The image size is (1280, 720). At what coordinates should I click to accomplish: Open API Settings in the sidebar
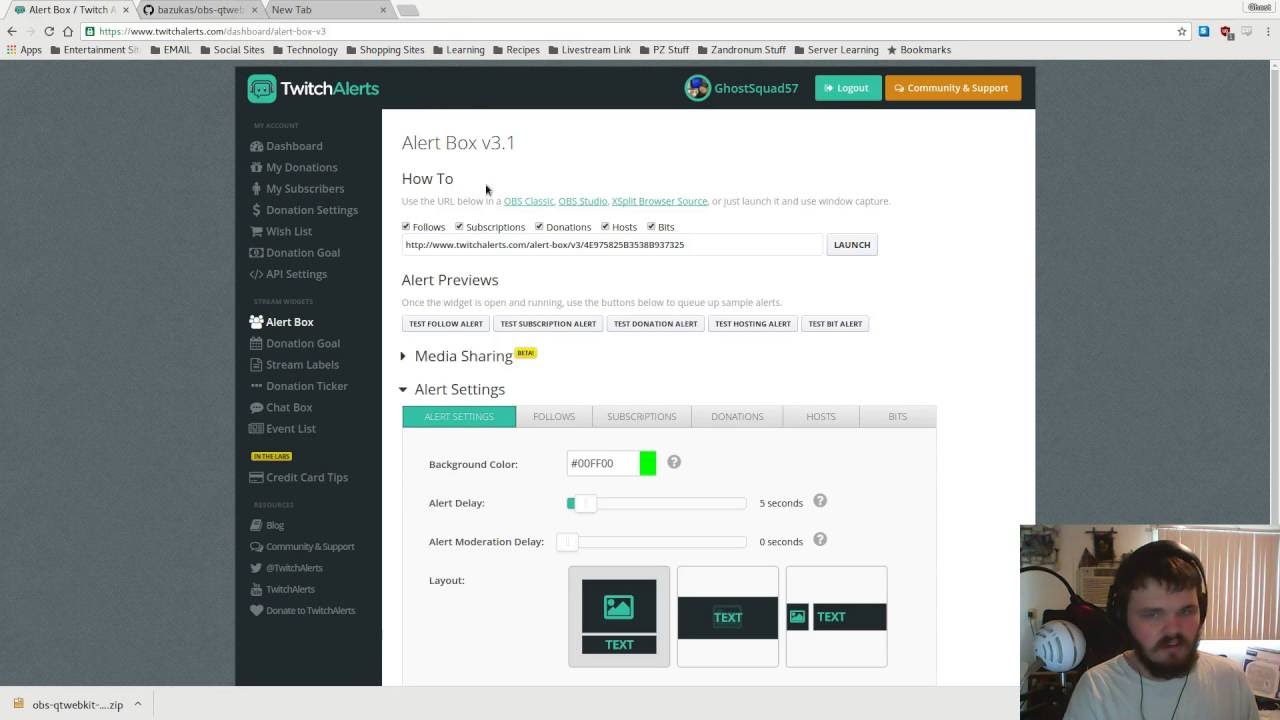click(288, 274)
